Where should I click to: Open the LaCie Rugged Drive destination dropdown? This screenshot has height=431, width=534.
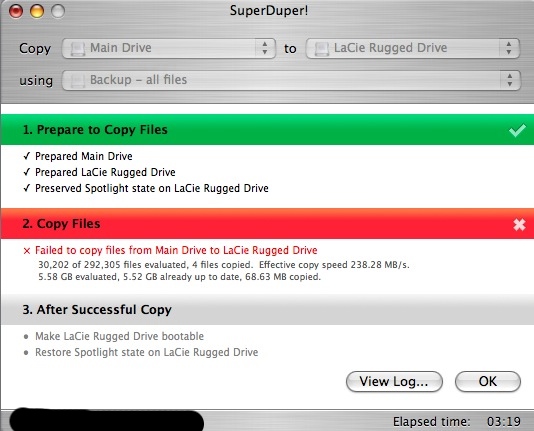[x=413, y=48]
